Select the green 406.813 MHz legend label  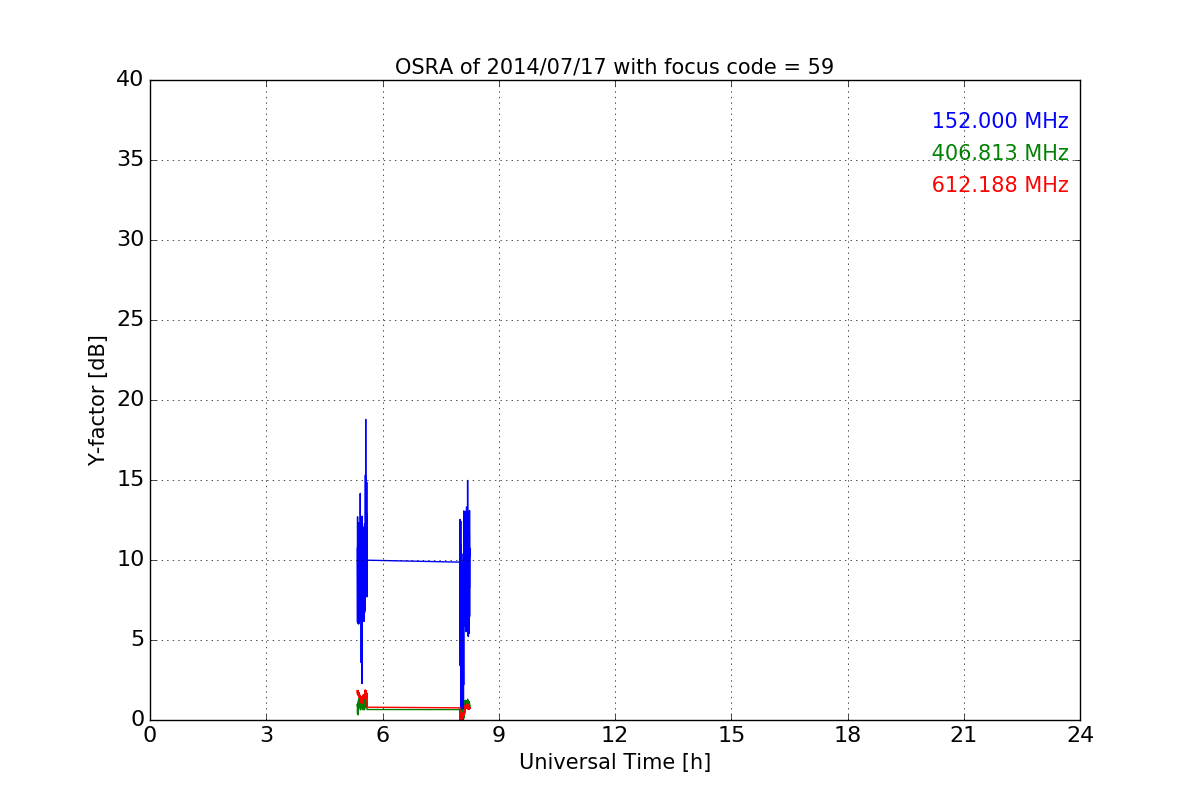(1000, 153)
